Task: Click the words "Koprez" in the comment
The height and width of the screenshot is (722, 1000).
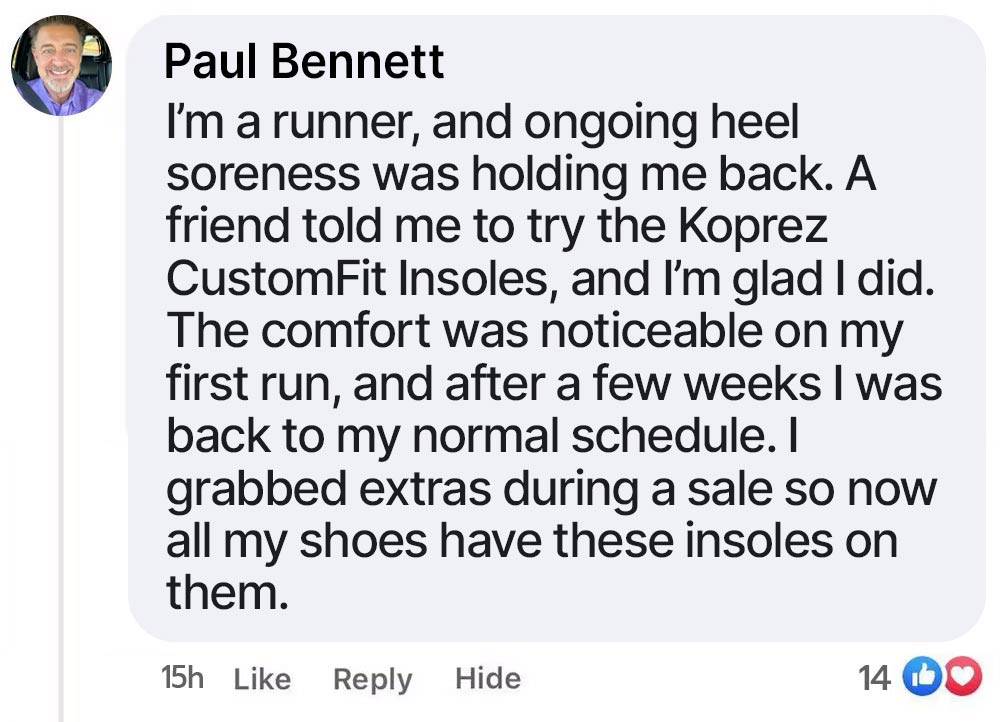Action: [753, 226]
